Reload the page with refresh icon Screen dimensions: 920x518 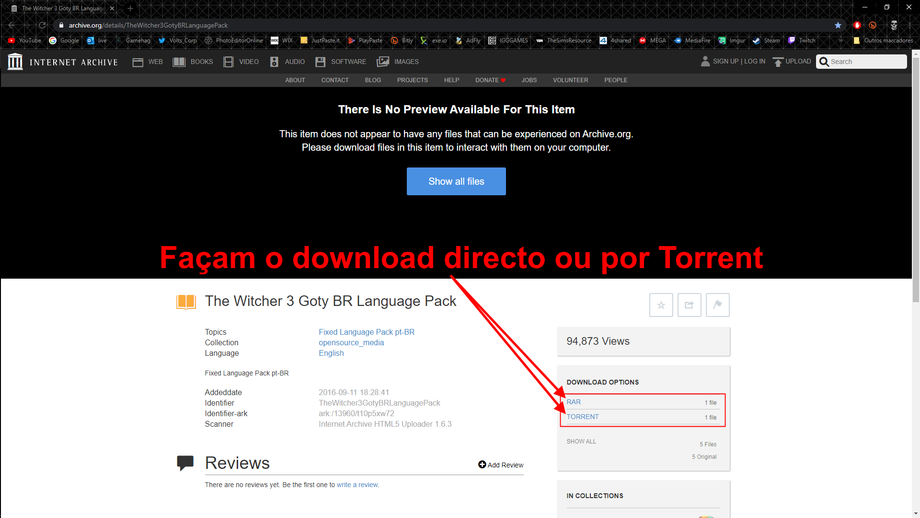[42, 25]
